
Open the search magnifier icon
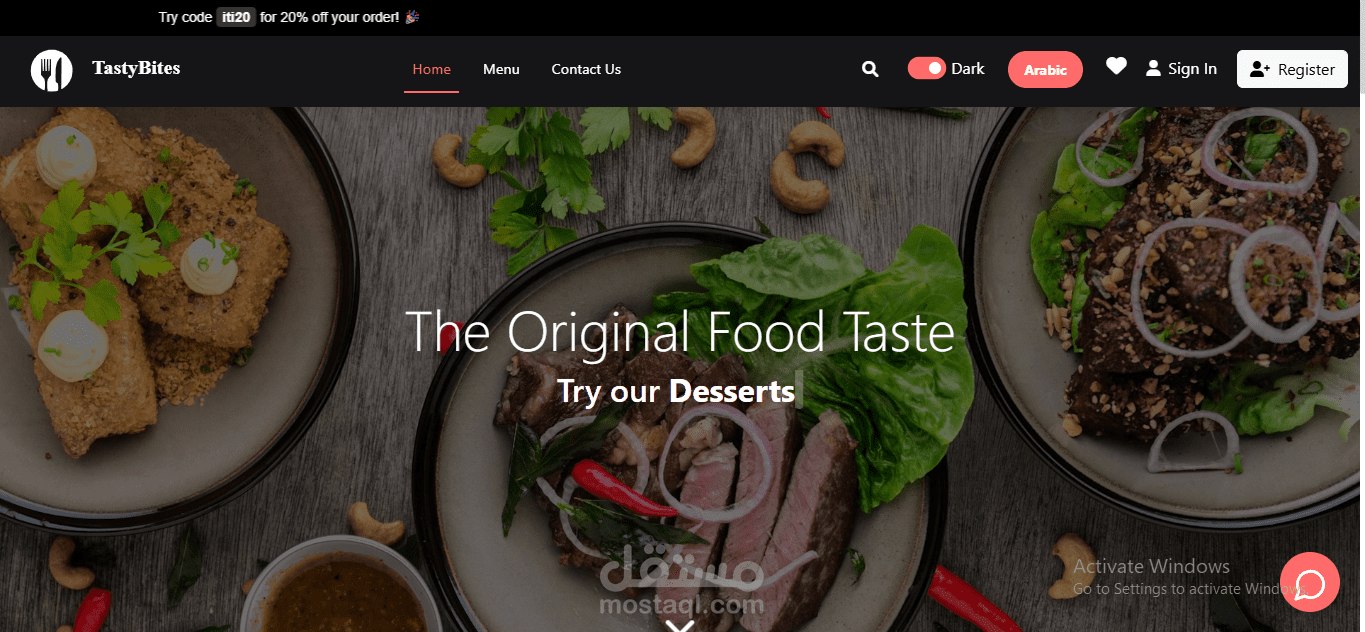(870, 69)
